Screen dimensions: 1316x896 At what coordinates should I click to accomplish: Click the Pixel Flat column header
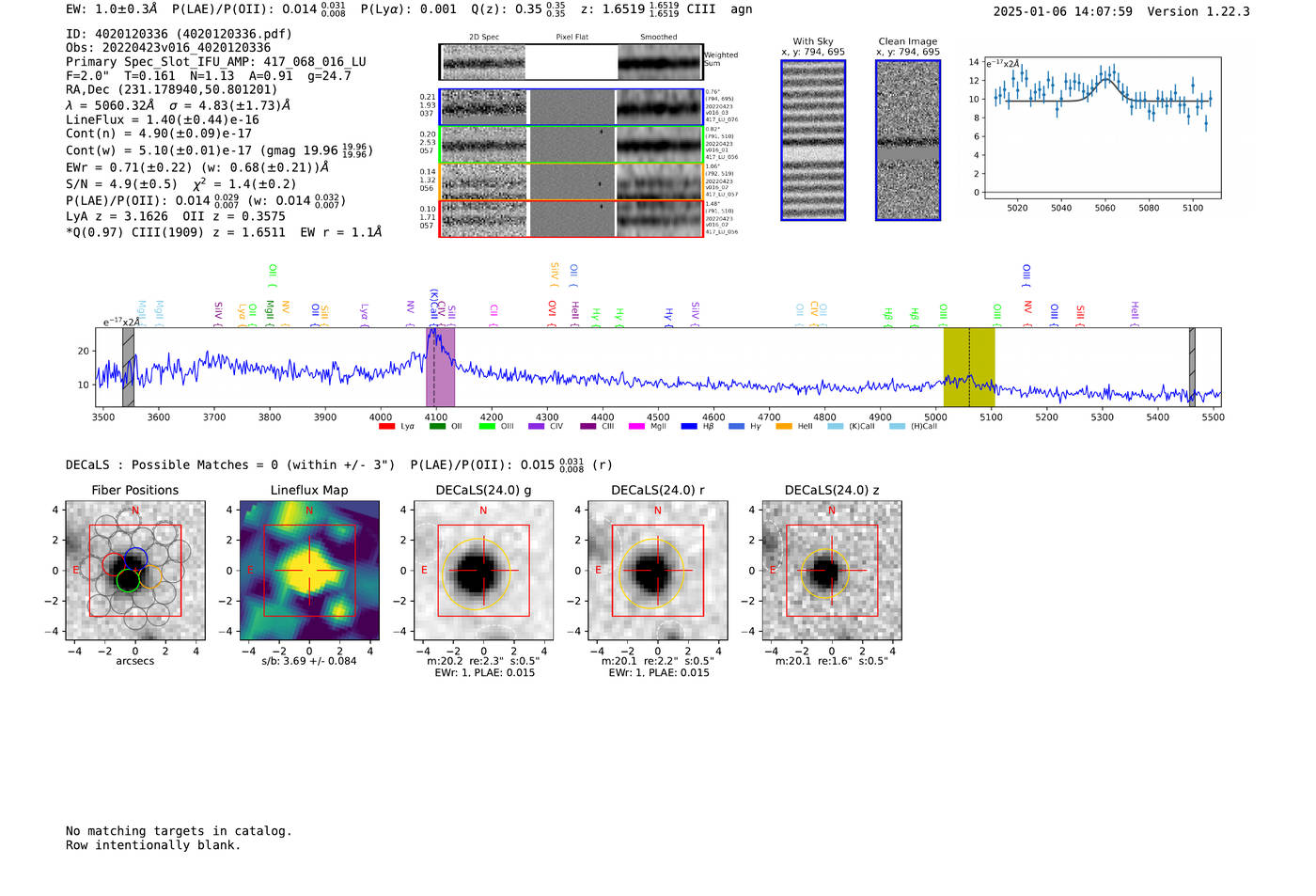click(x=572, y=38)
